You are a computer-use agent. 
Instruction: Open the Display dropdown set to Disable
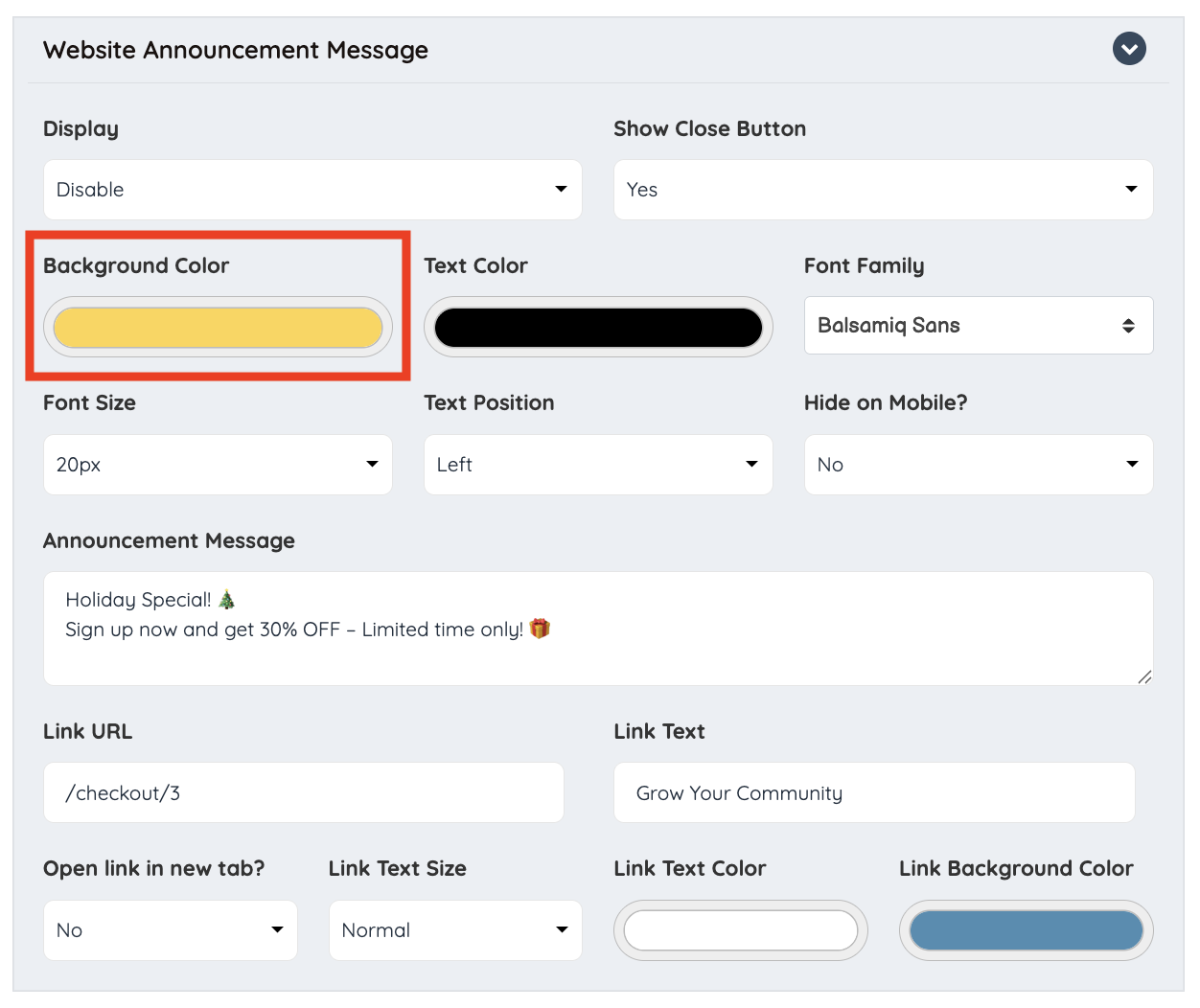312,190
